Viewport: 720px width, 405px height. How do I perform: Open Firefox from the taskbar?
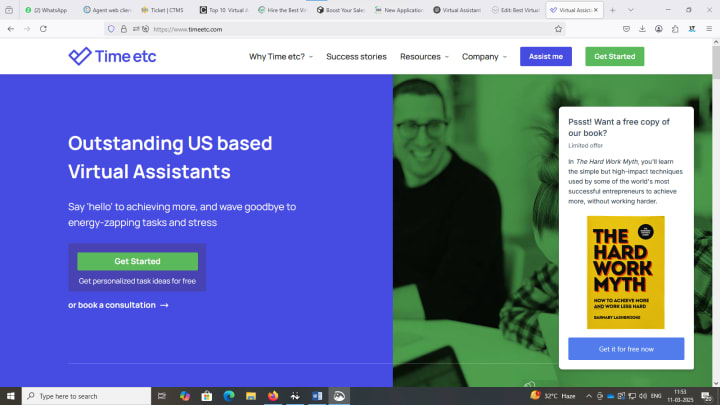tap(273, 396)
